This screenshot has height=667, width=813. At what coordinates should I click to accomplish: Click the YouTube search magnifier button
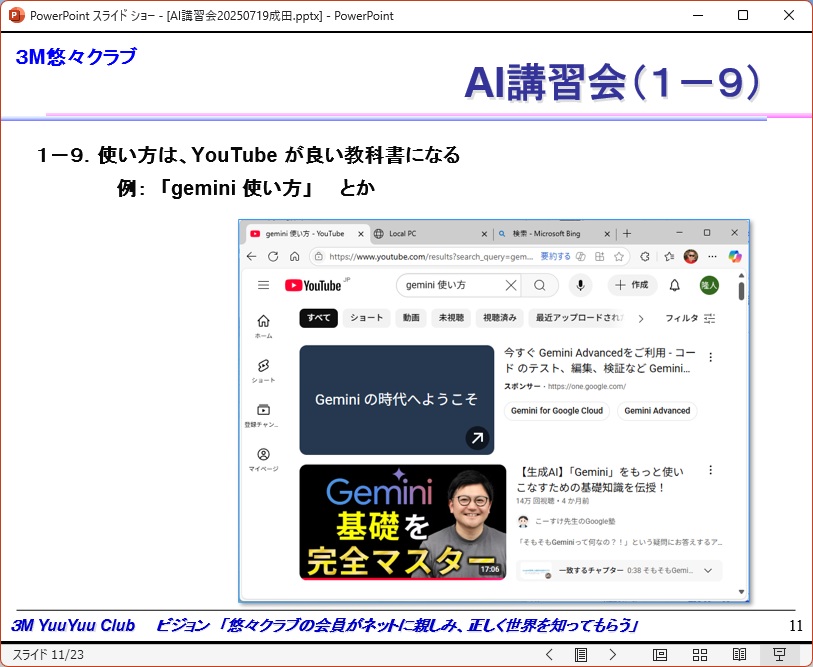click(x=539, y=285)
